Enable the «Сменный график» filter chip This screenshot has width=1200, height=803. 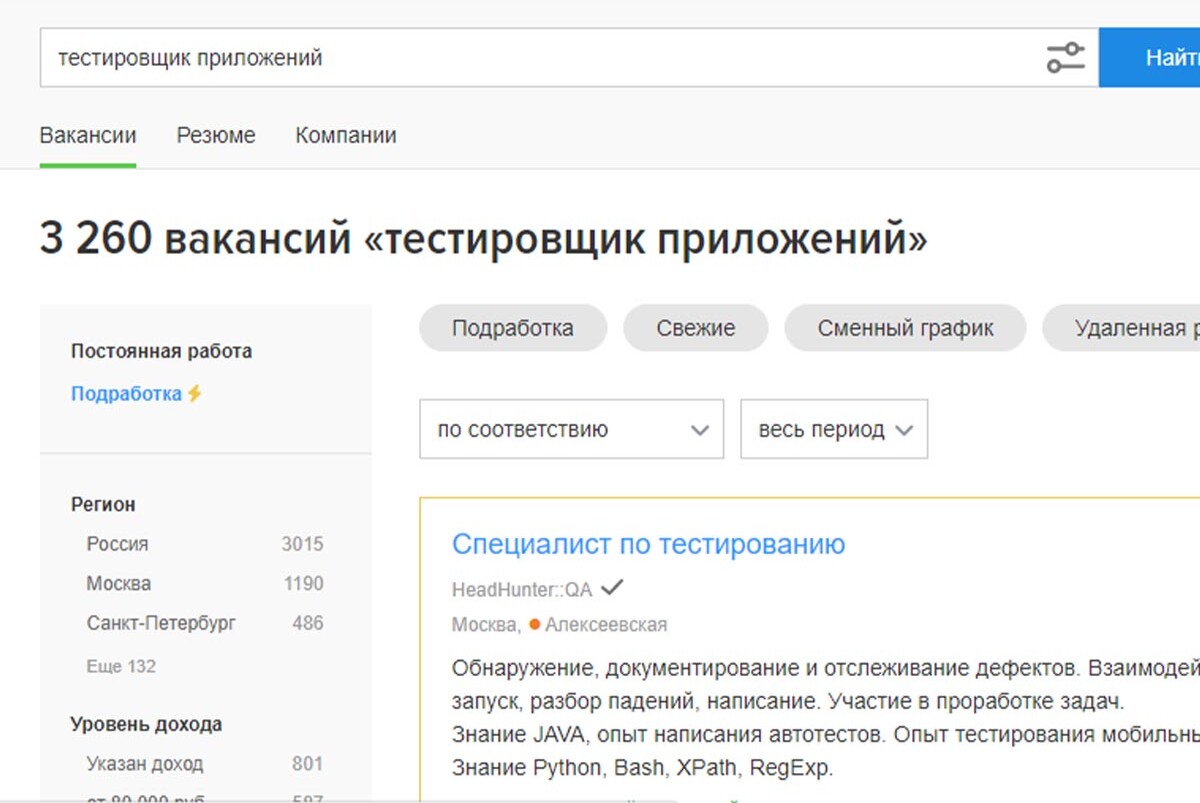tap(905, 327)
